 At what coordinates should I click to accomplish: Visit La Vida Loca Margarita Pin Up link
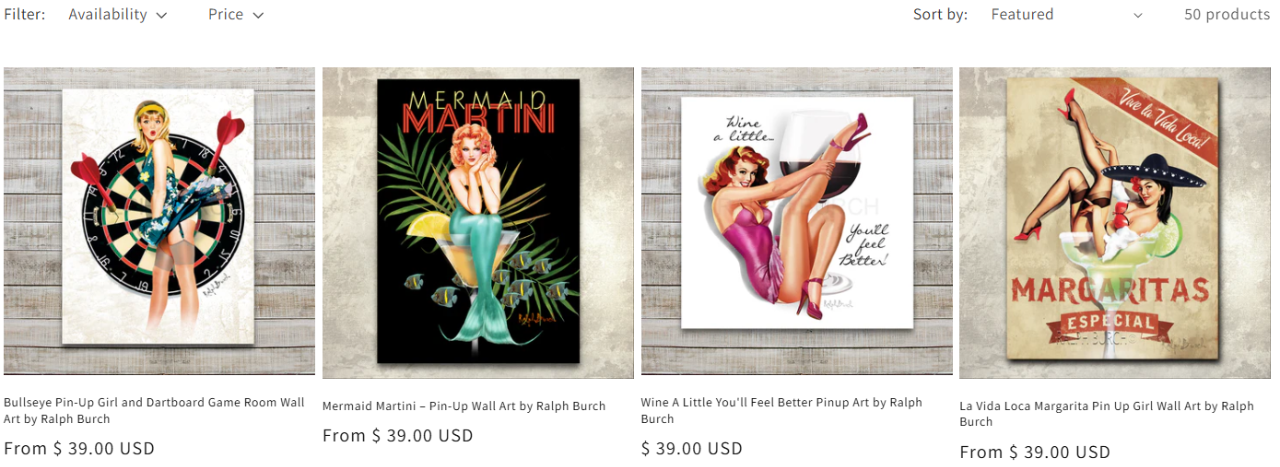1107,414
